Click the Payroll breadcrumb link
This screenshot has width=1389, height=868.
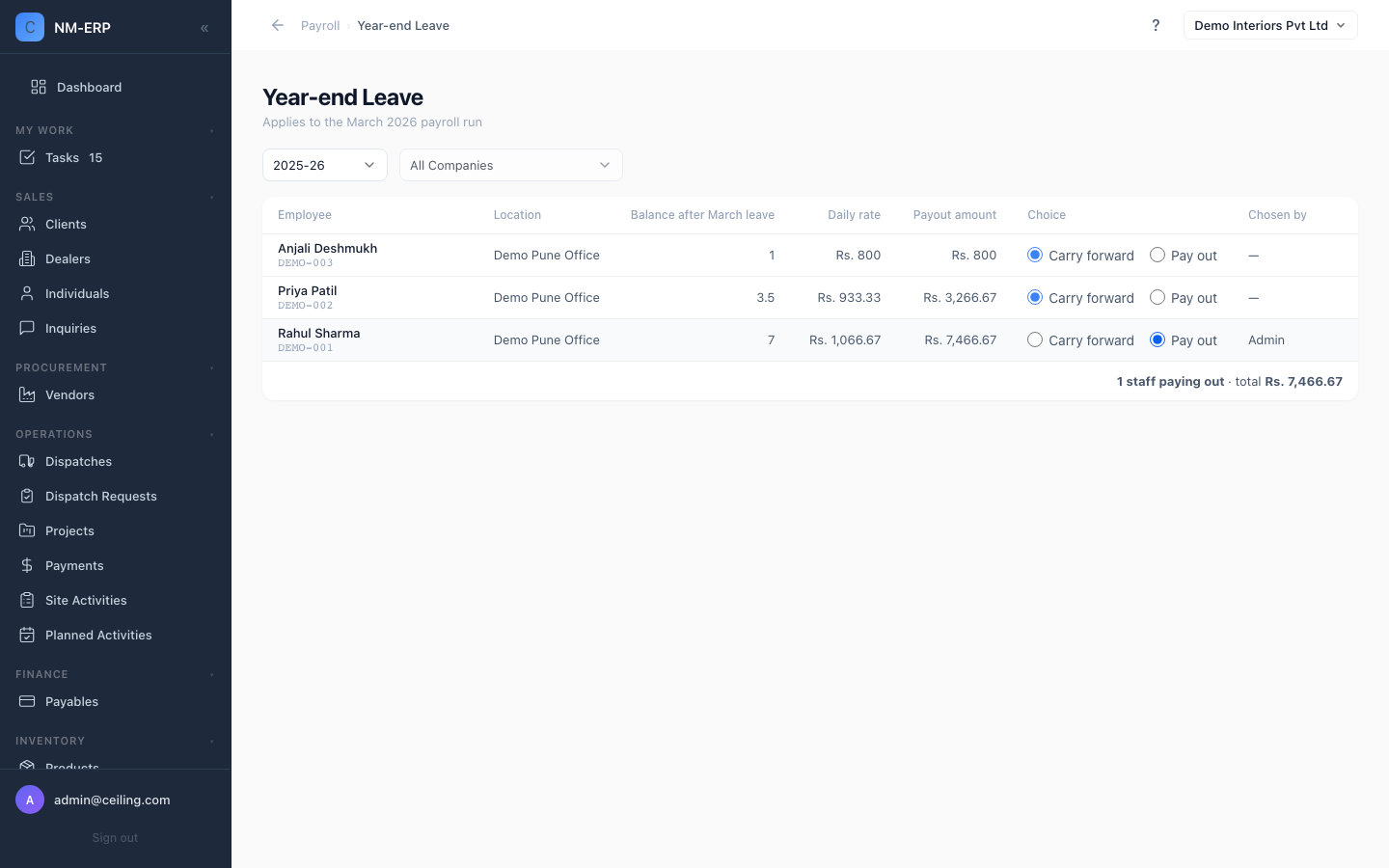pyautogui.click(x=320, y=25)
